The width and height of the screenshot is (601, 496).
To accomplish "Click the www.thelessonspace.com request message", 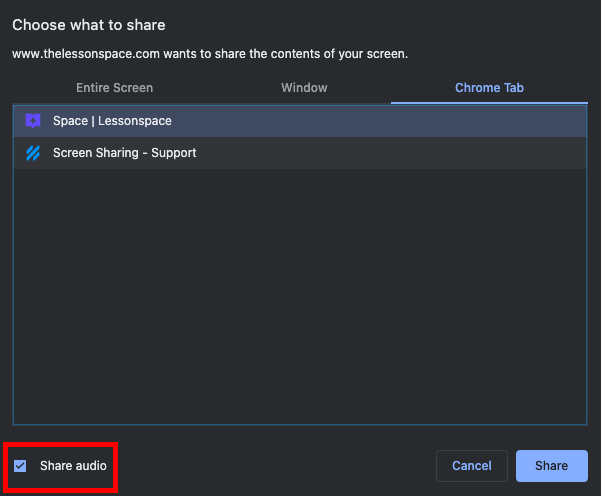I will click(150, 54).
